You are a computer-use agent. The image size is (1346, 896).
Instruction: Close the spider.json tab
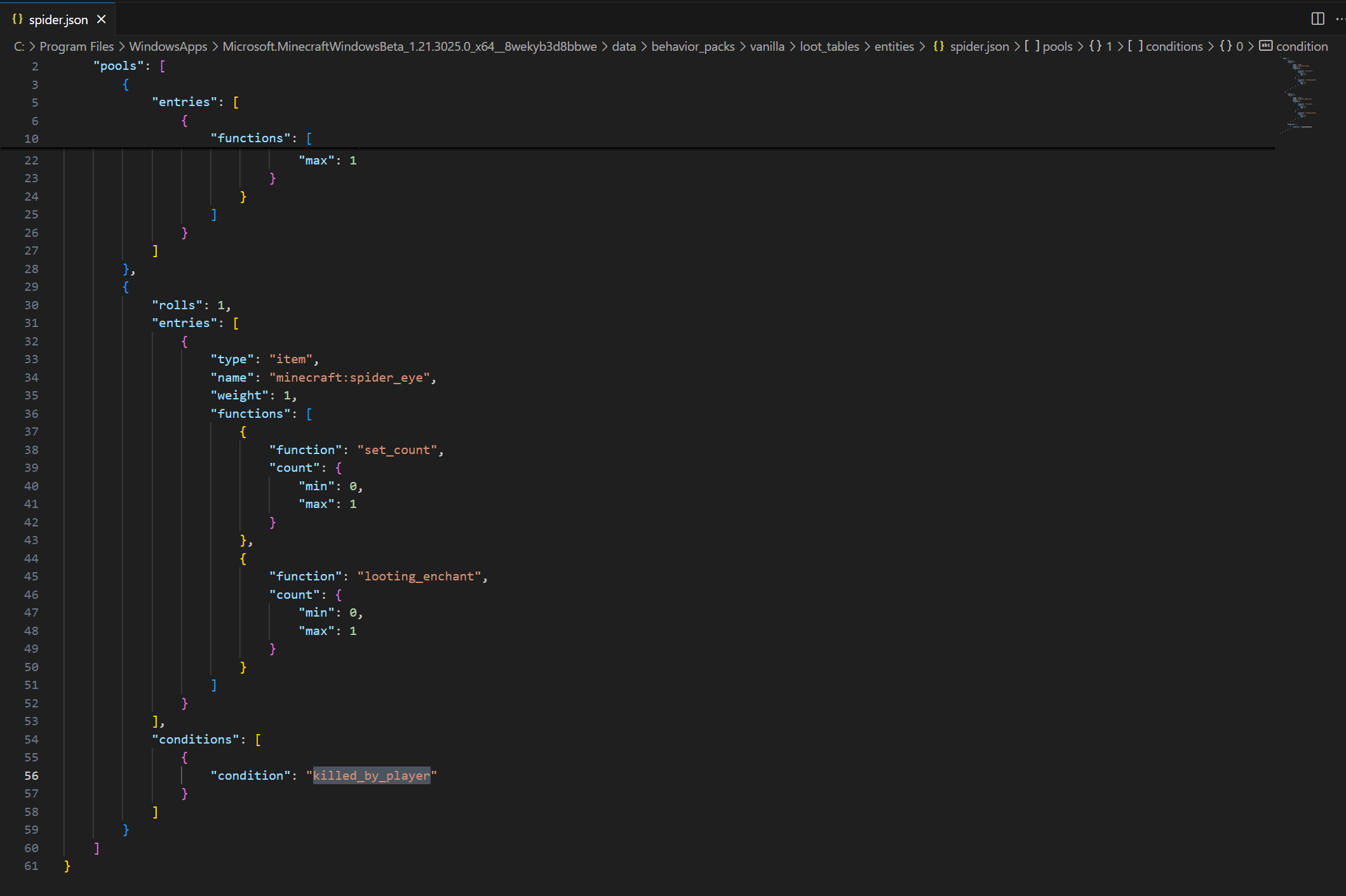101,20
